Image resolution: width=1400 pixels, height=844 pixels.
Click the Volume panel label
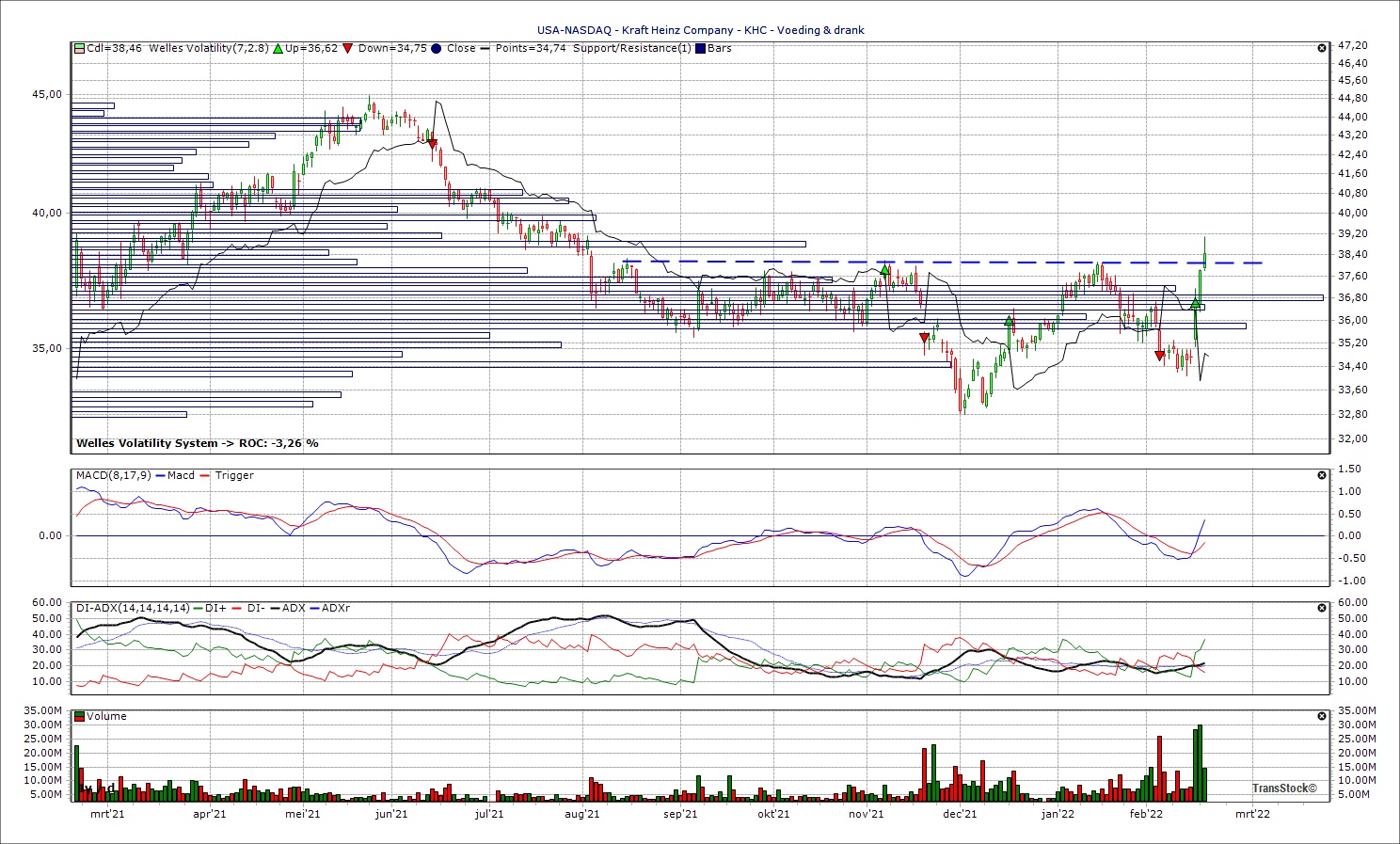click(x=106, y=716)
